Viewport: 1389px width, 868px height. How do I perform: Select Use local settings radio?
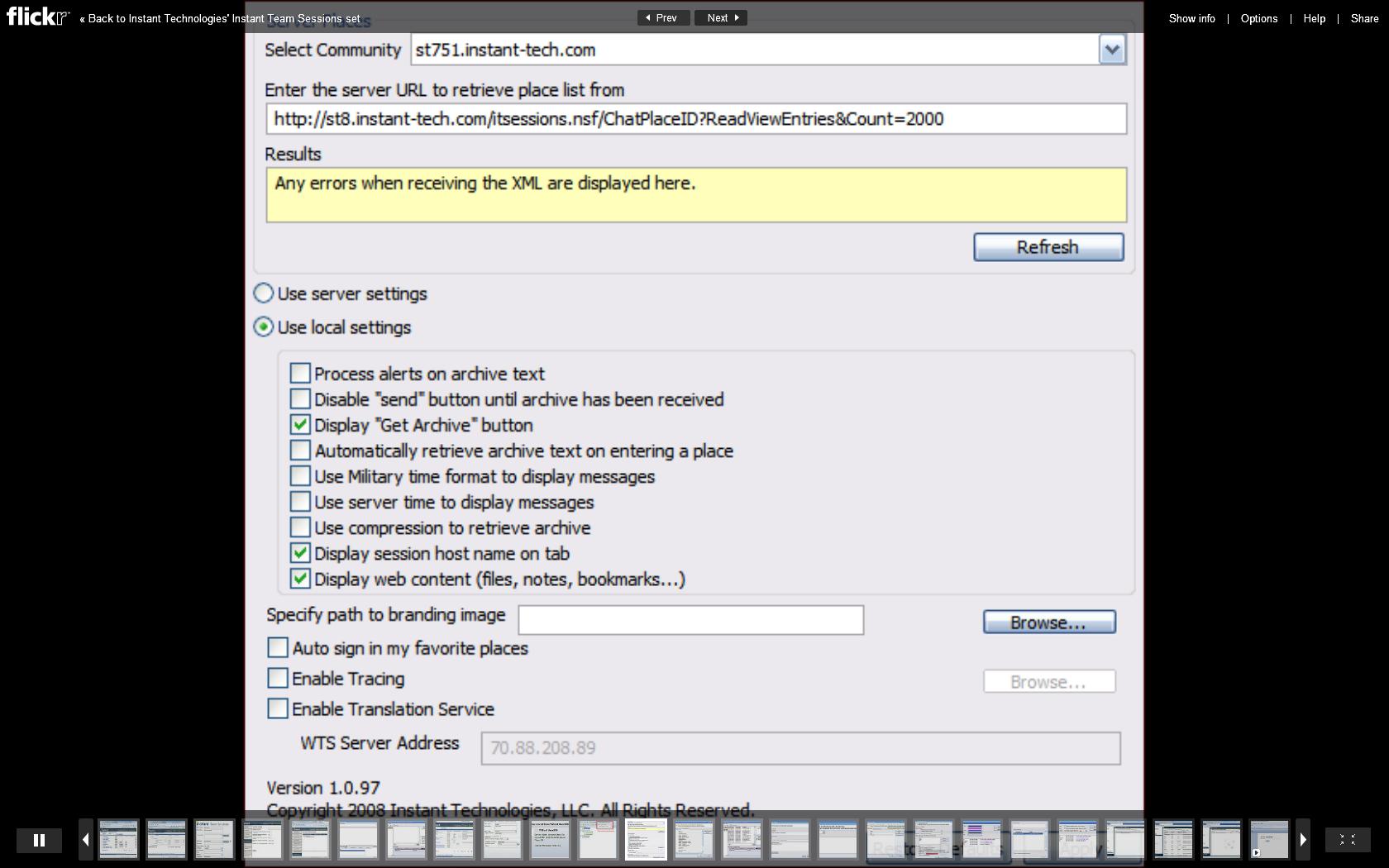[264, 327]
